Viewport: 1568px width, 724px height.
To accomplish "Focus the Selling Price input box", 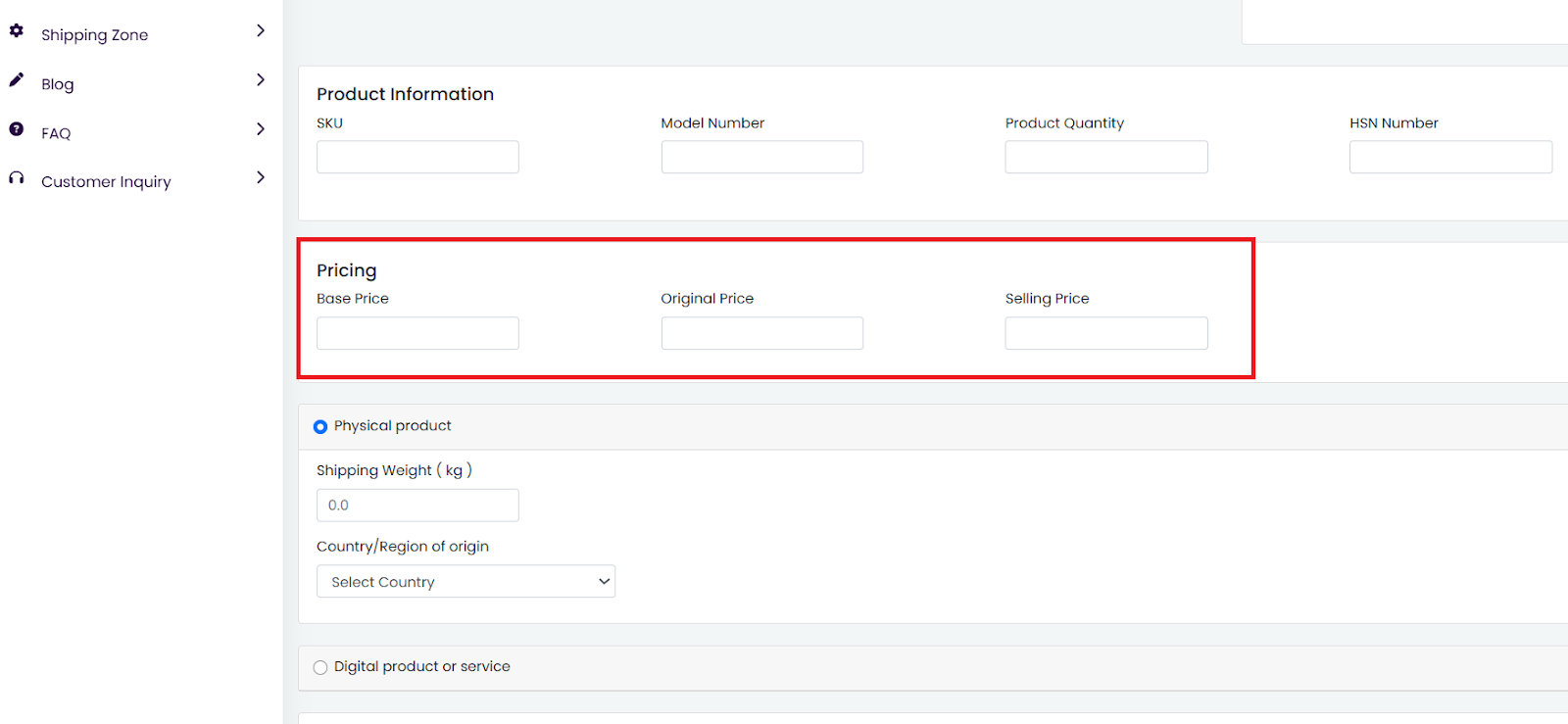I will (1105, 333).
